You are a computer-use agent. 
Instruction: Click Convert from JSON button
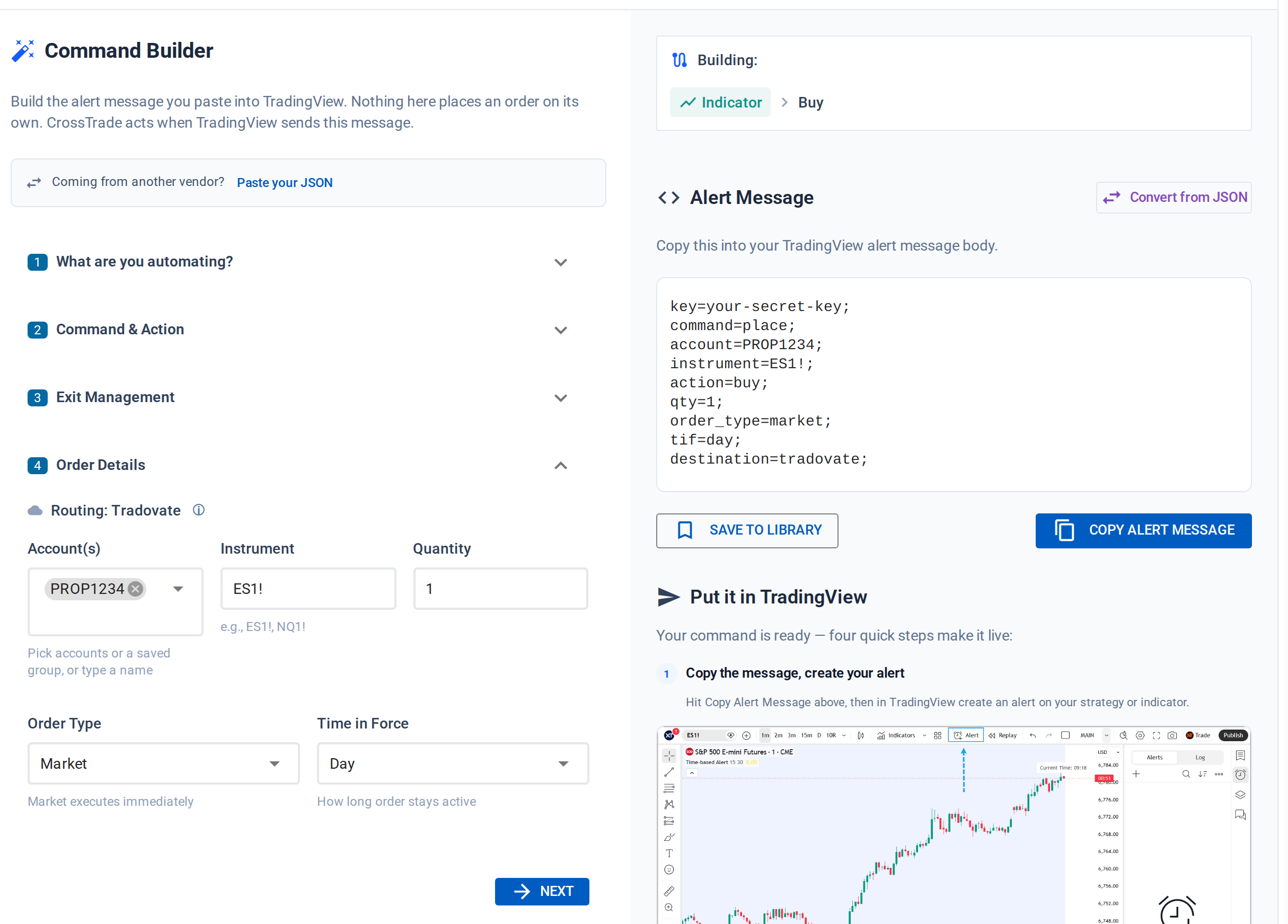click(x=1174, y=198)
